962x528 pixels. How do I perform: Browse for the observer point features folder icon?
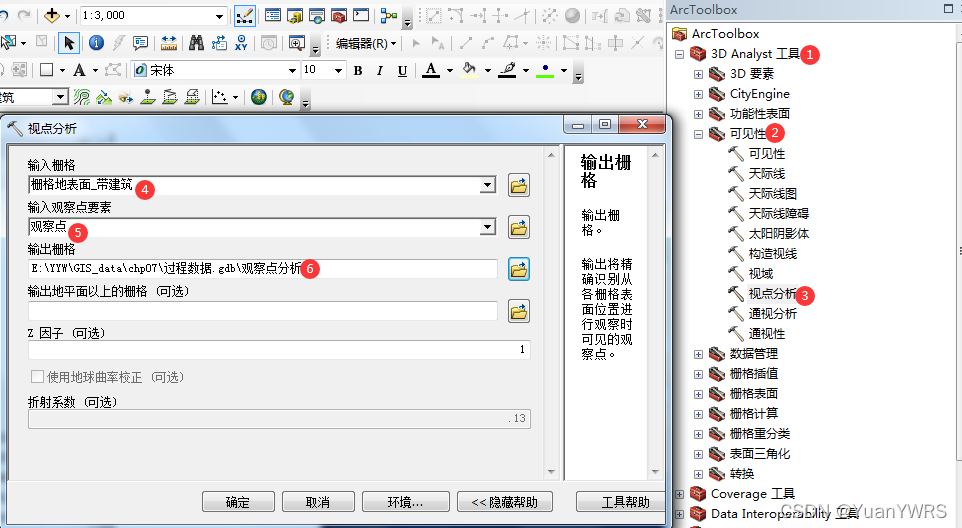coord(519,228)
